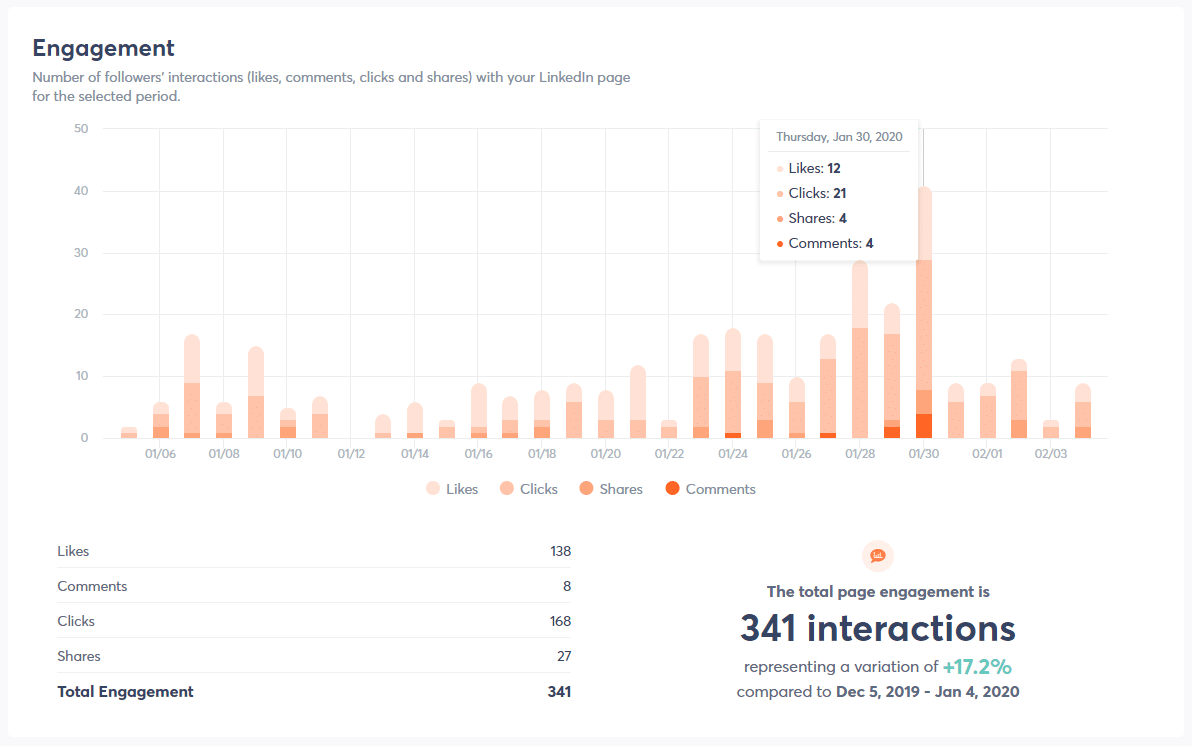Toggle the Likes legend series
The width and height of the screenshot is (1192, 746).
(452, 489)
